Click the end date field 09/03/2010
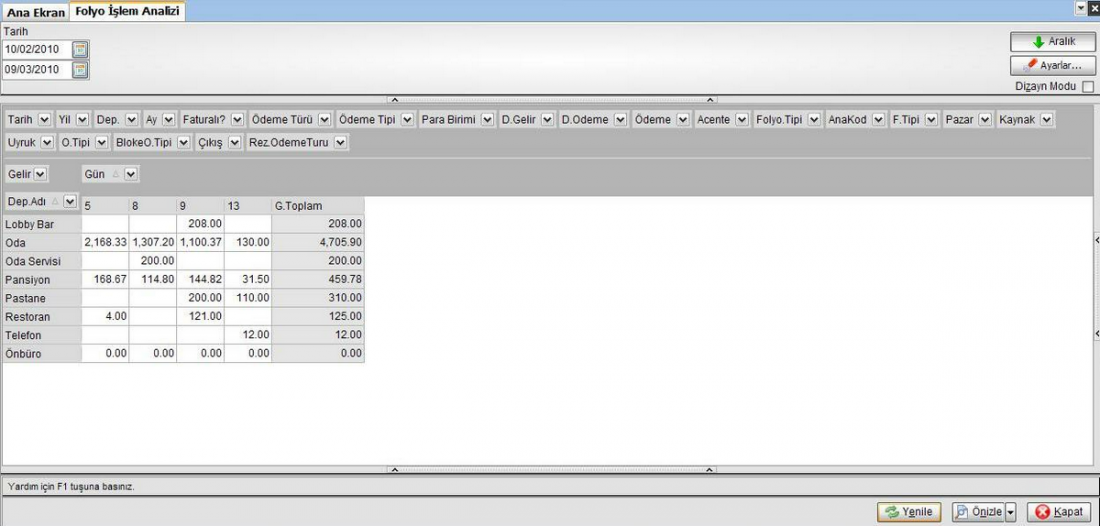 (x=37, y=70)
